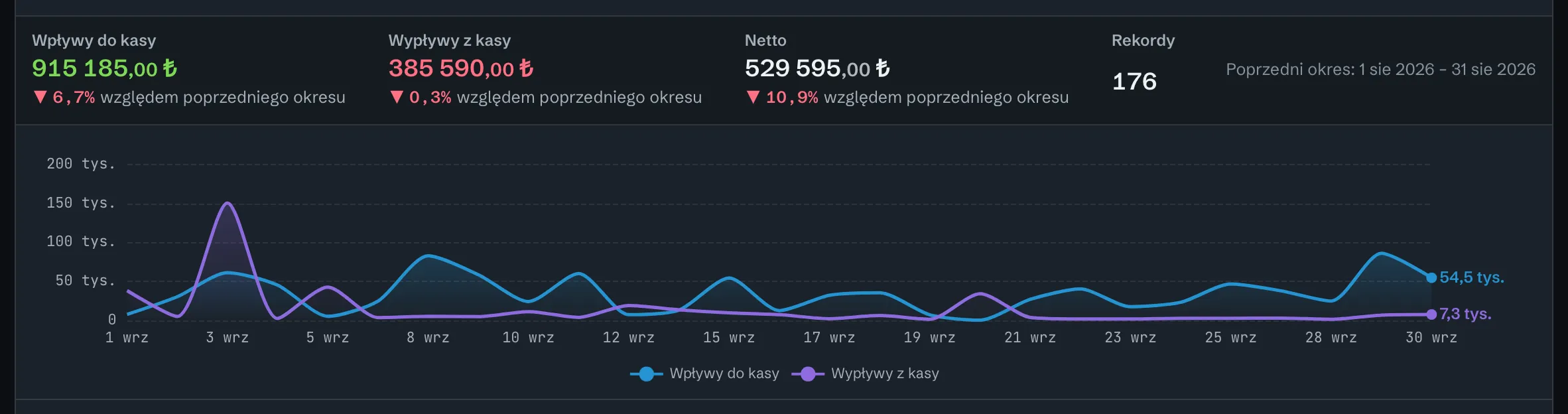
Task: Click the previous period date range text
Action: tap(1380, 70)
